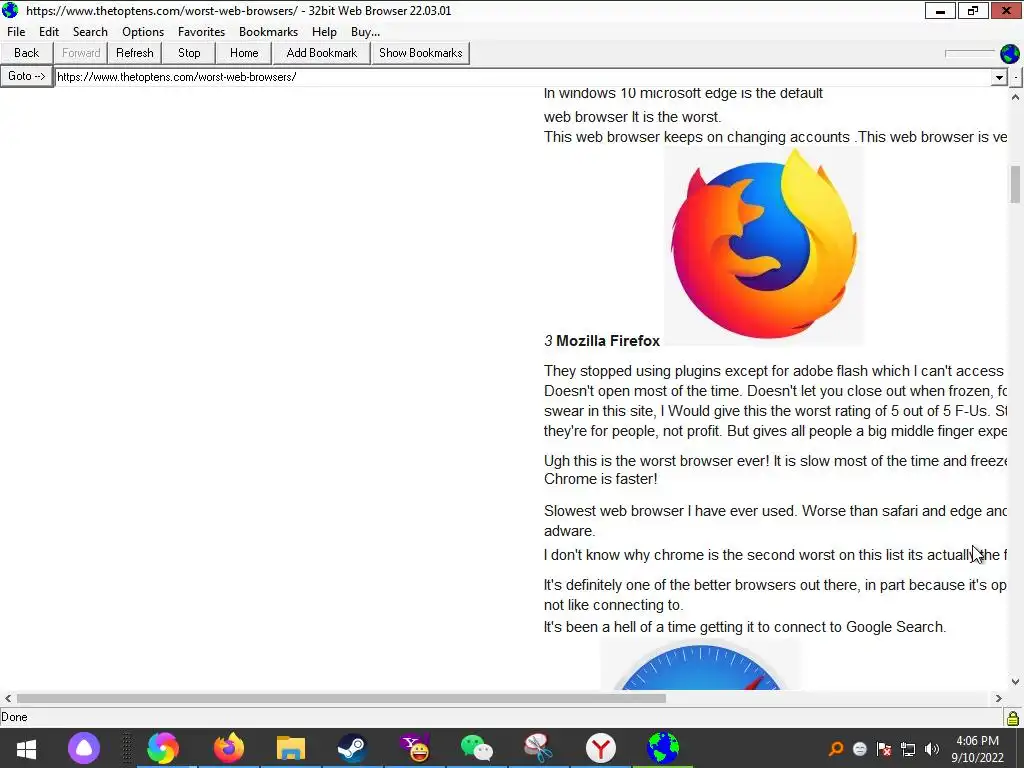
Task: Click the scroll-right arrow of horizontal scrollbar
Action: tap(998, 698)
